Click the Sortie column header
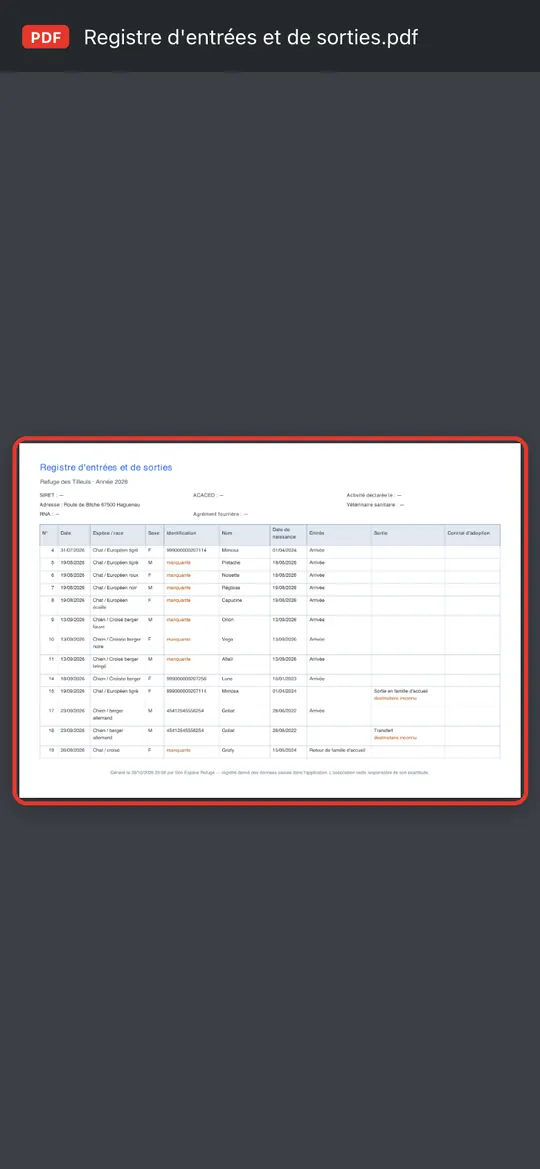 (380, 533)
